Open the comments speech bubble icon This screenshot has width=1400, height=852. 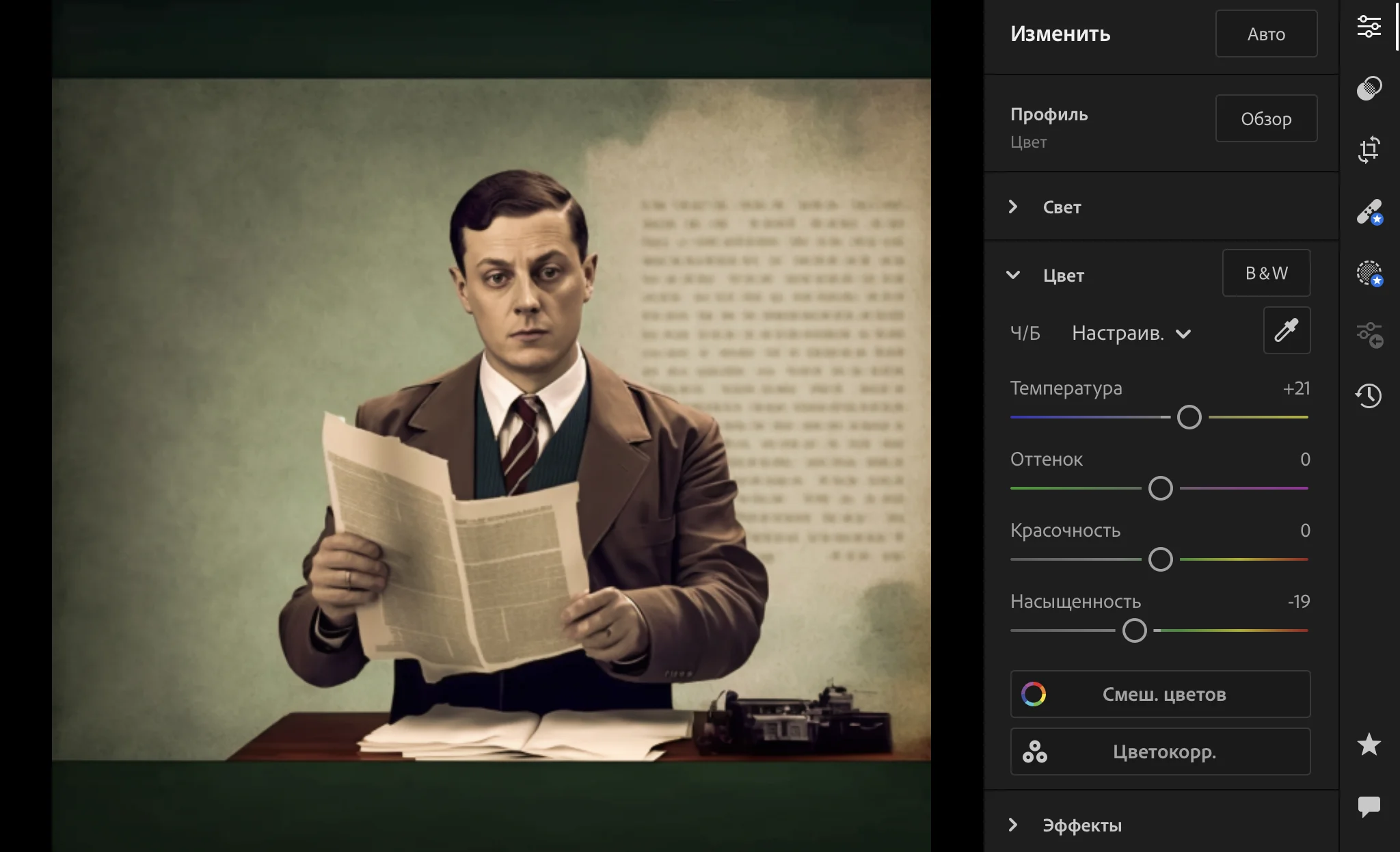1369,806
